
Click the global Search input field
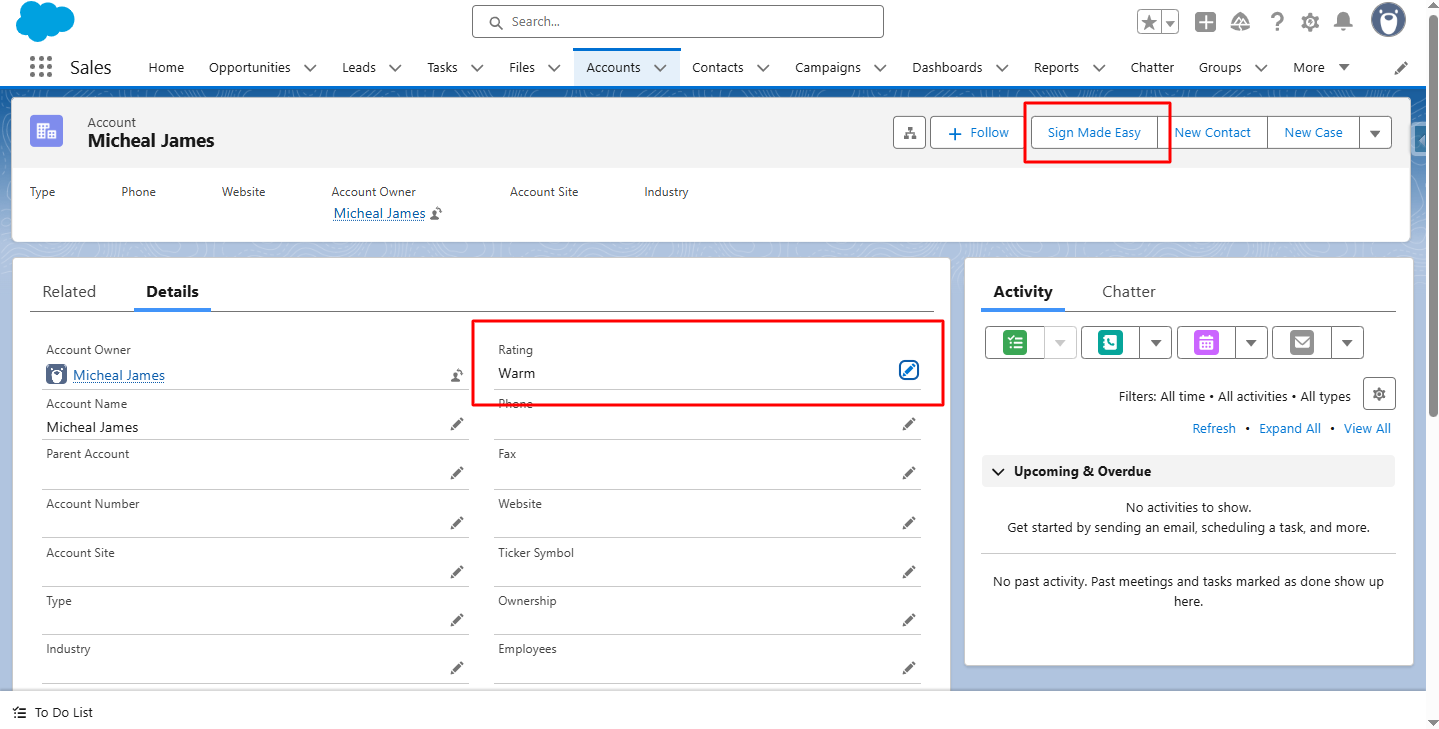(x=678, y=21)
